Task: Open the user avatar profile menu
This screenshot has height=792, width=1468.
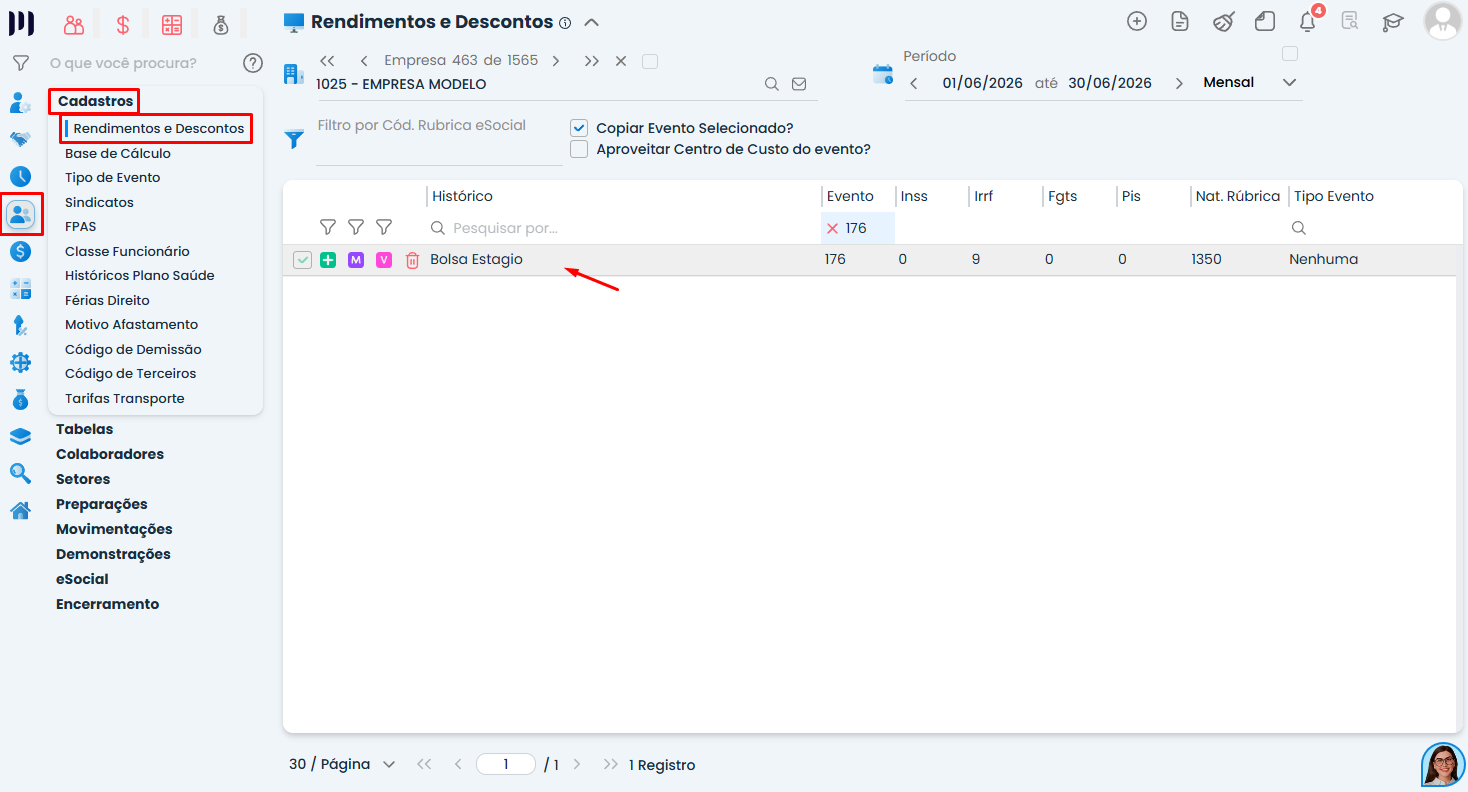Action: pos(1442,21)
